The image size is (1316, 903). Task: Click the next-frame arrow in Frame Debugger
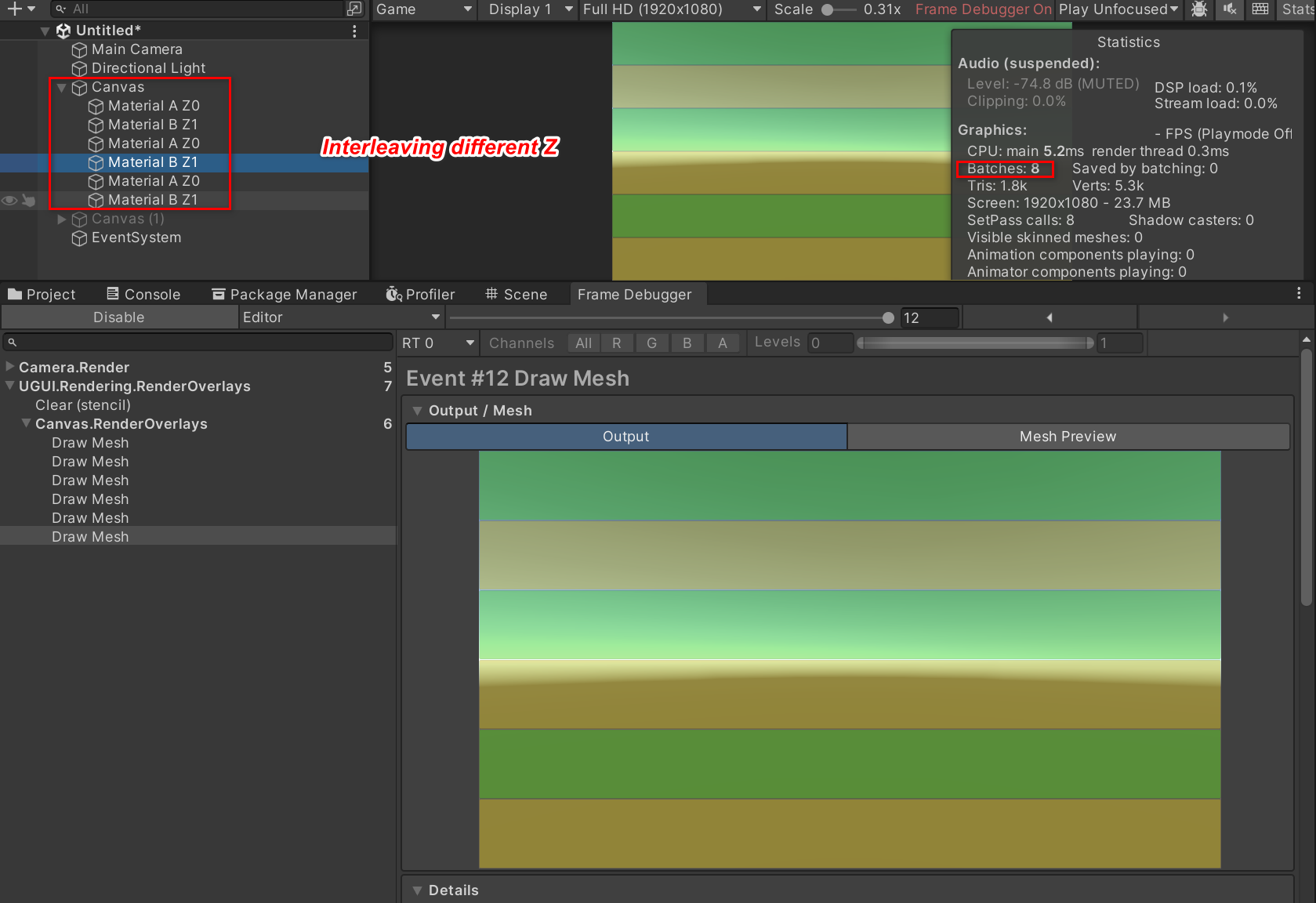coord(1225,317)
